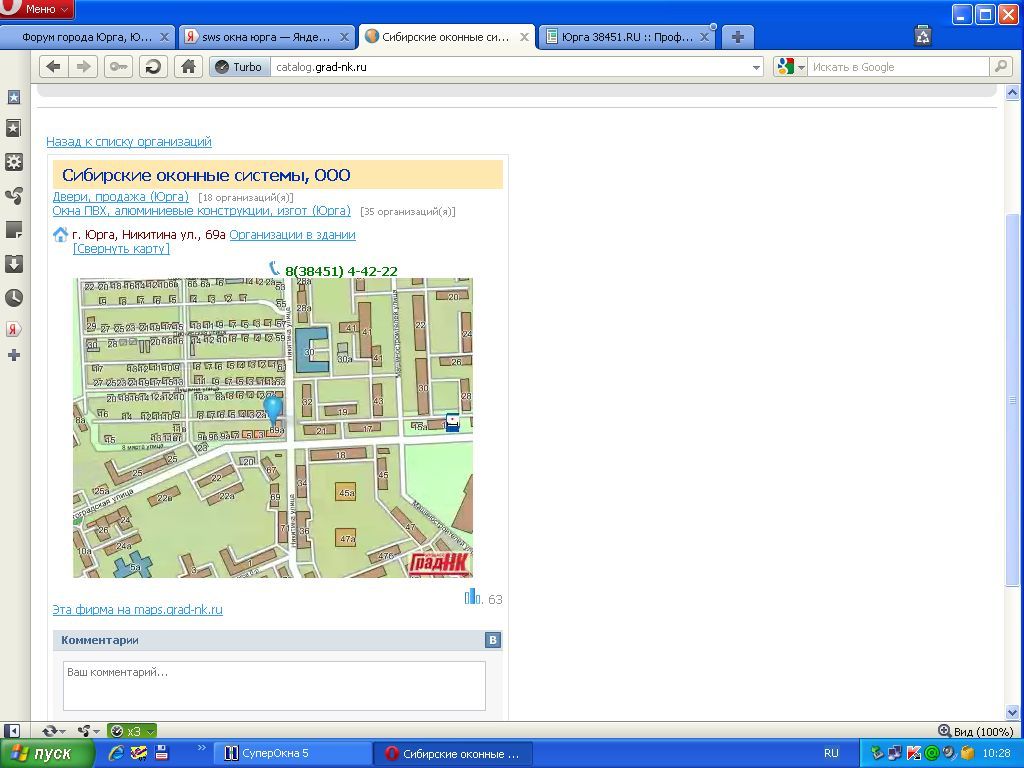1024x768 pixels.
Task: Toggle the sidebar panel visibility button
Action: pyautogui.click(x=13, y=731)
